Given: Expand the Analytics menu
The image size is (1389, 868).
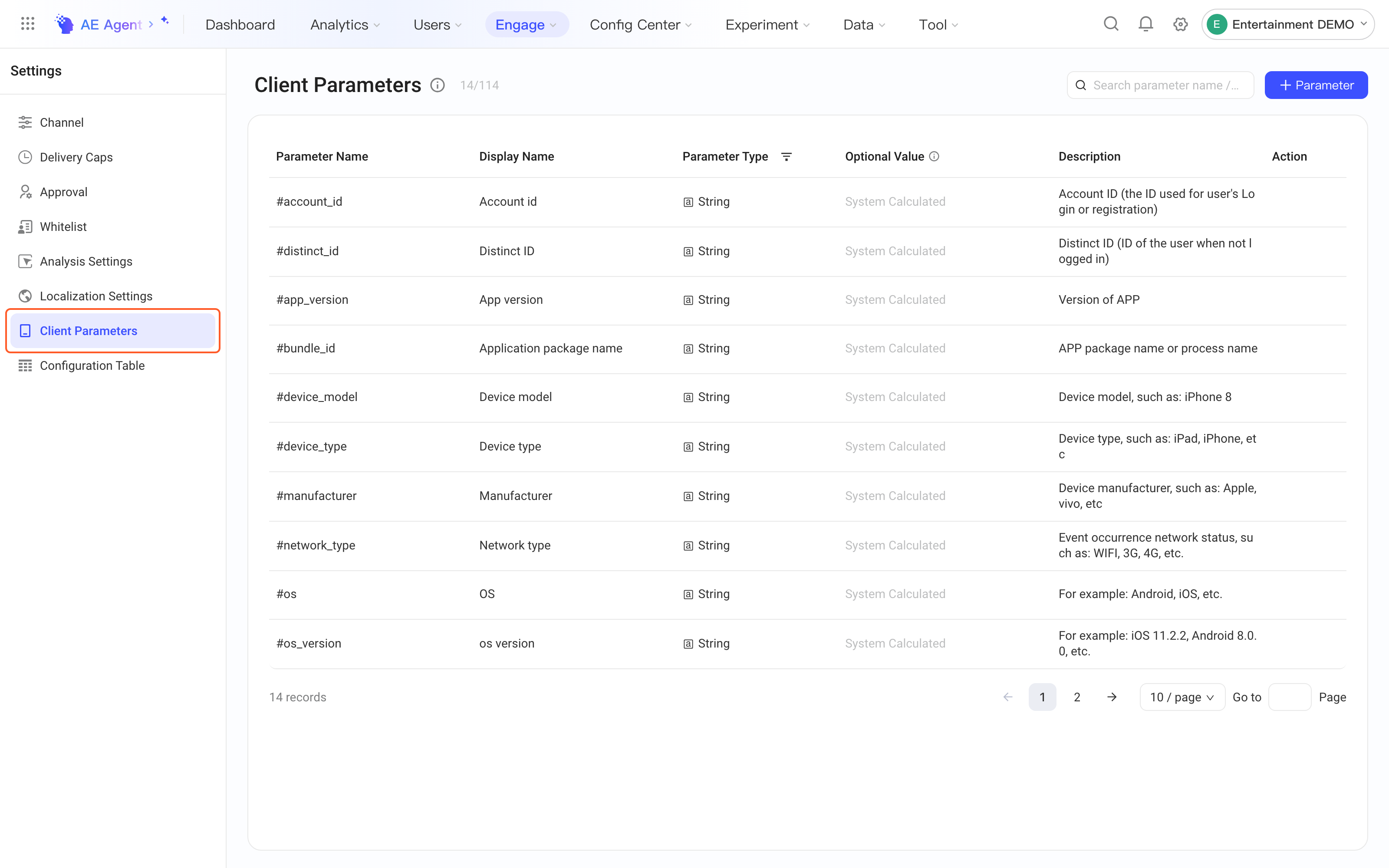Looking at the screenshot, I should tap(345, 25).
